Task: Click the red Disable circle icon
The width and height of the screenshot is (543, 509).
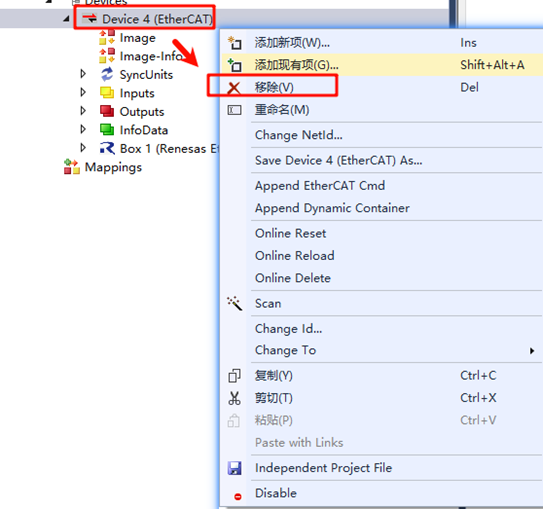Action: coord(238,497)
